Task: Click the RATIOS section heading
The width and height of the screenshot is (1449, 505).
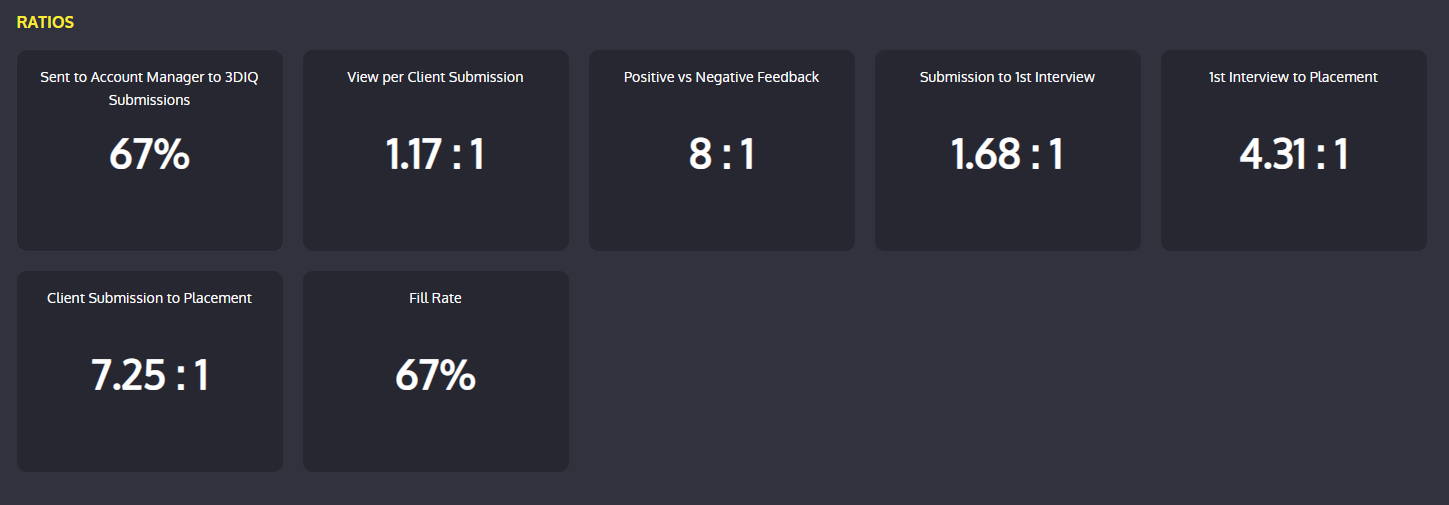Action: tap(45, 22)
